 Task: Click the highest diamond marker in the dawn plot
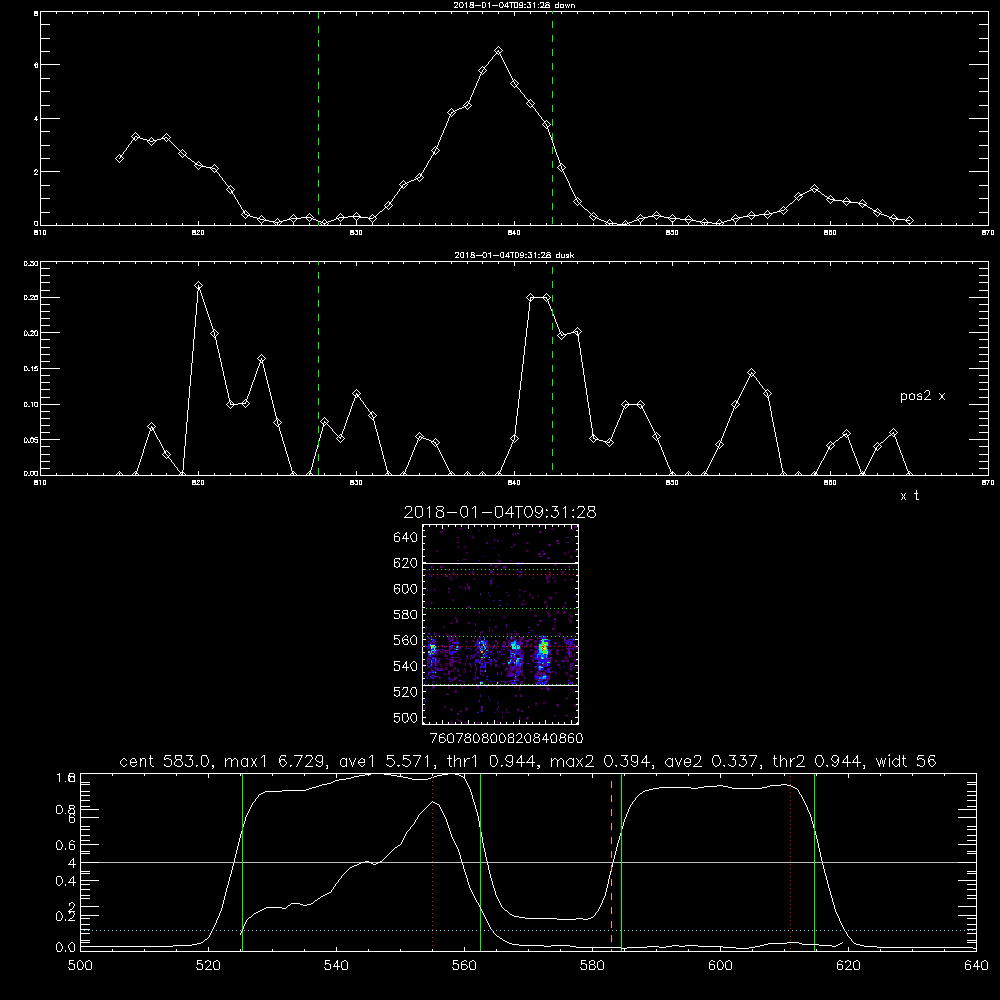pos(499,50)
